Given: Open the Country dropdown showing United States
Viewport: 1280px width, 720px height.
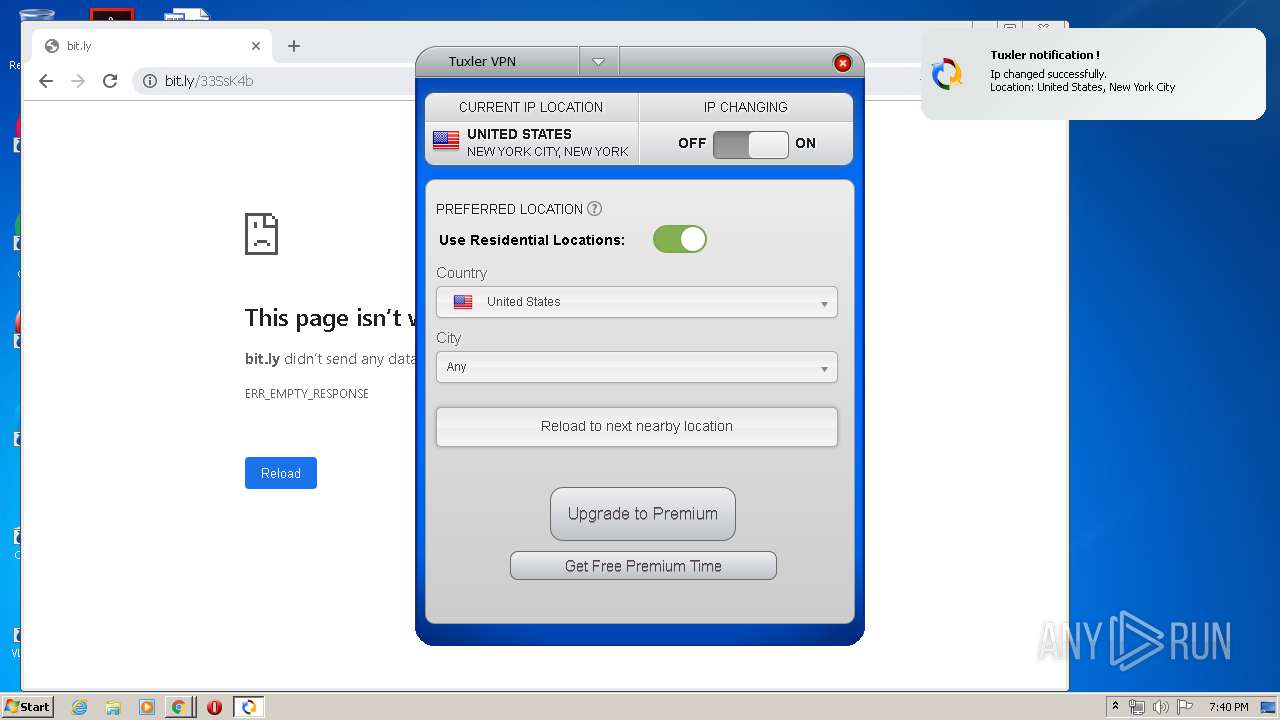Looking at the screenshot, I should tap(637, 302).
